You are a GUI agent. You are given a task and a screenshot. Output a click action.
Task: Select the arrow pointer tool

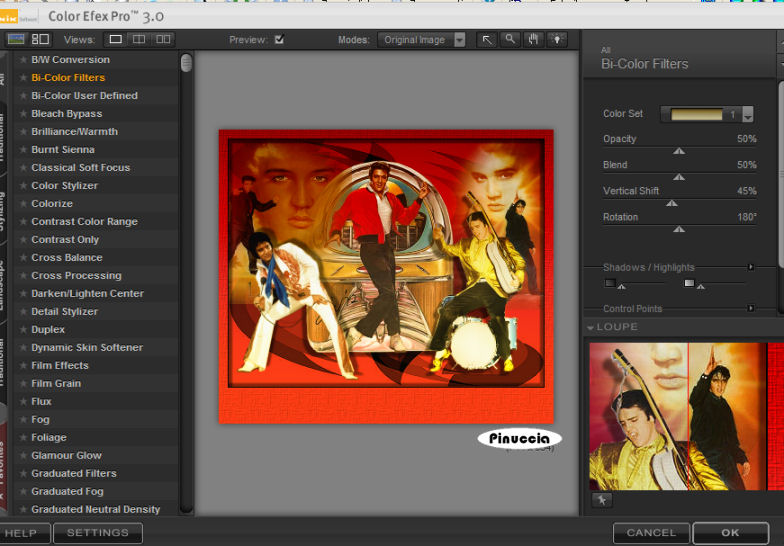[486, 40]
